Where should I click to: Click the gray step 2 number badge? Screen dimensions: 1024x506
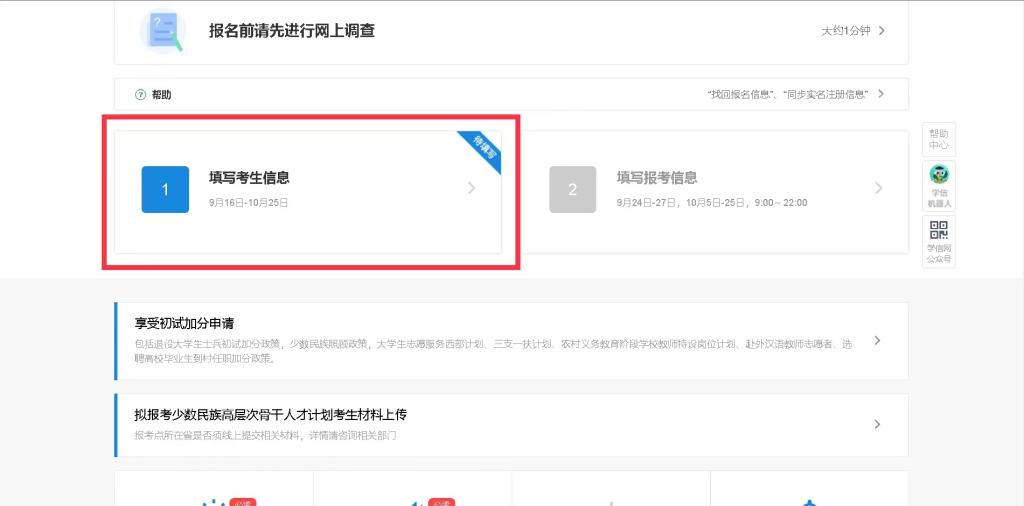pos(572,189)
